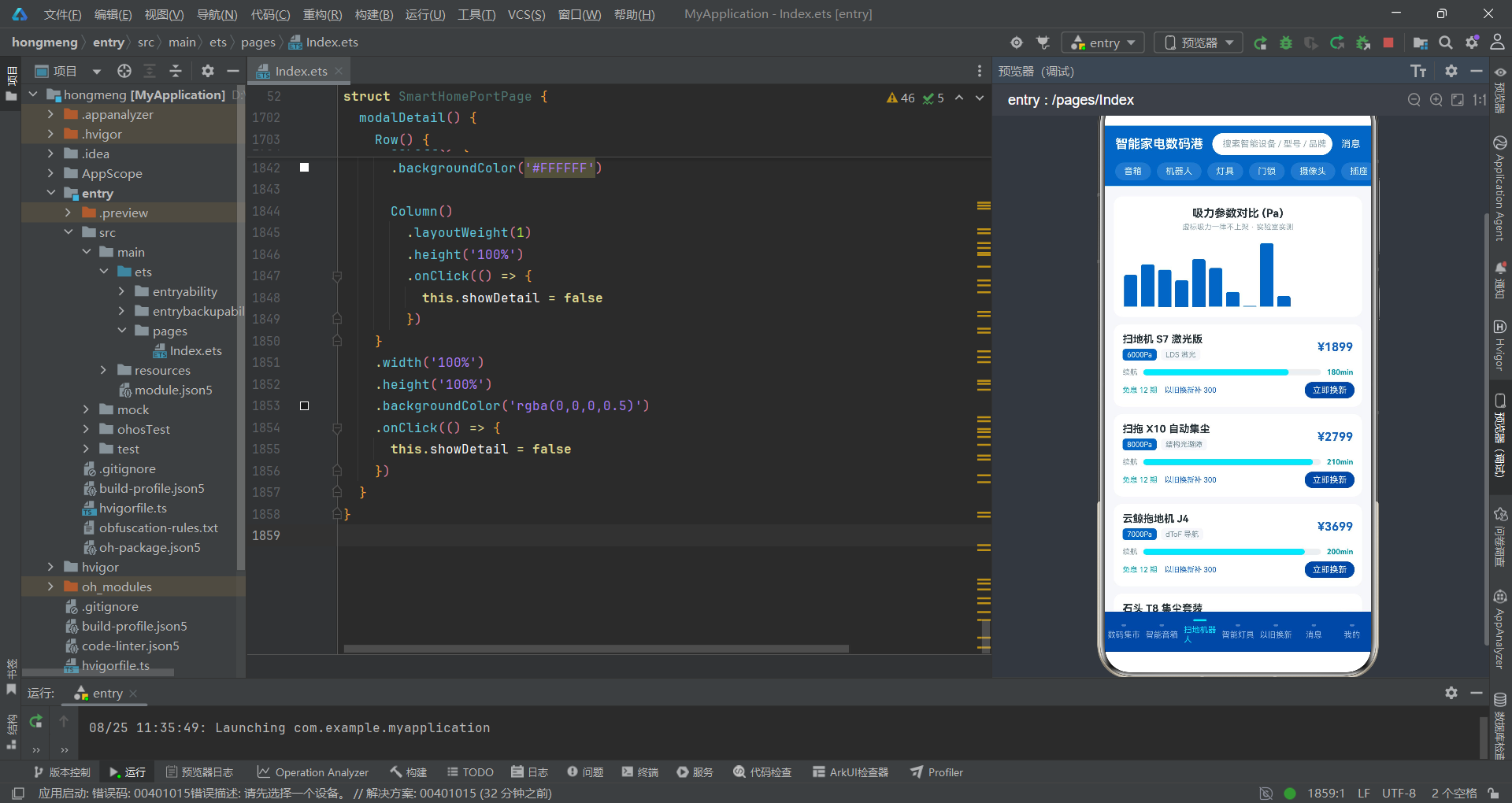Viewport: 1512px width, 803px height.
Task: Close the entry run tab
Action: point(134,694)
